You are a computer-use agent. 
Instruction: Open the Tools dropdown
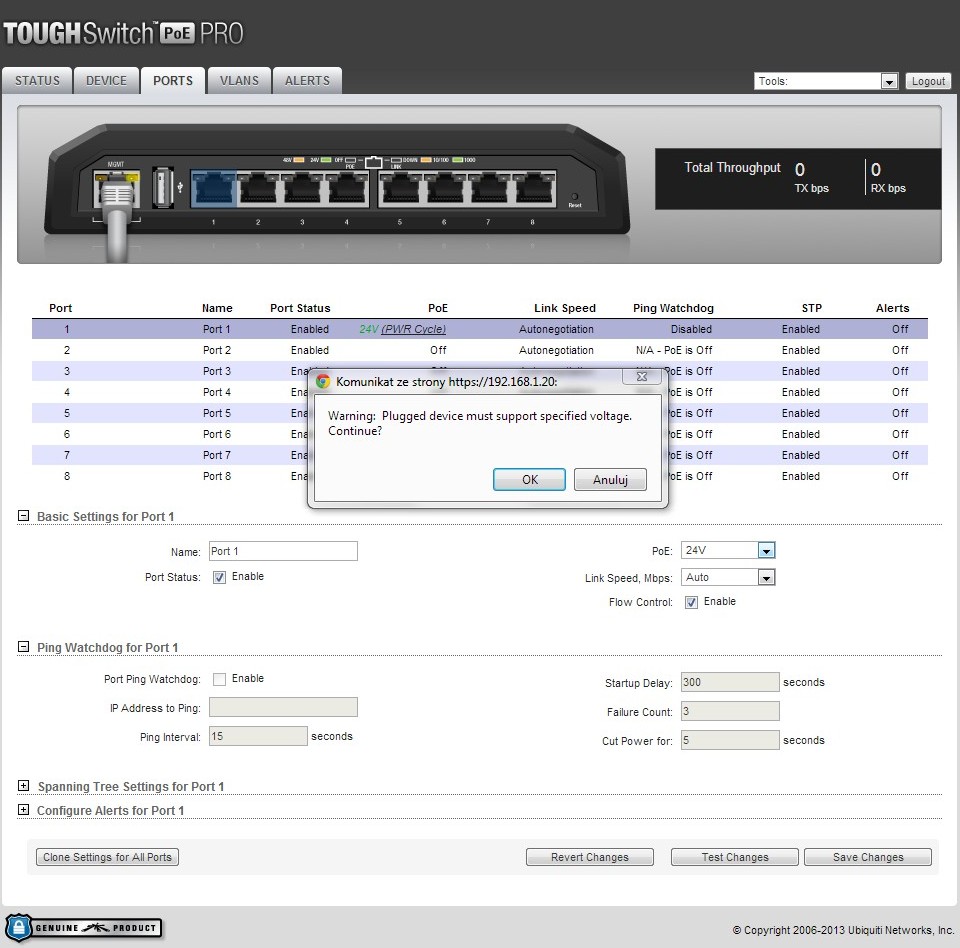pyautogui.click(x=827, y=81)
